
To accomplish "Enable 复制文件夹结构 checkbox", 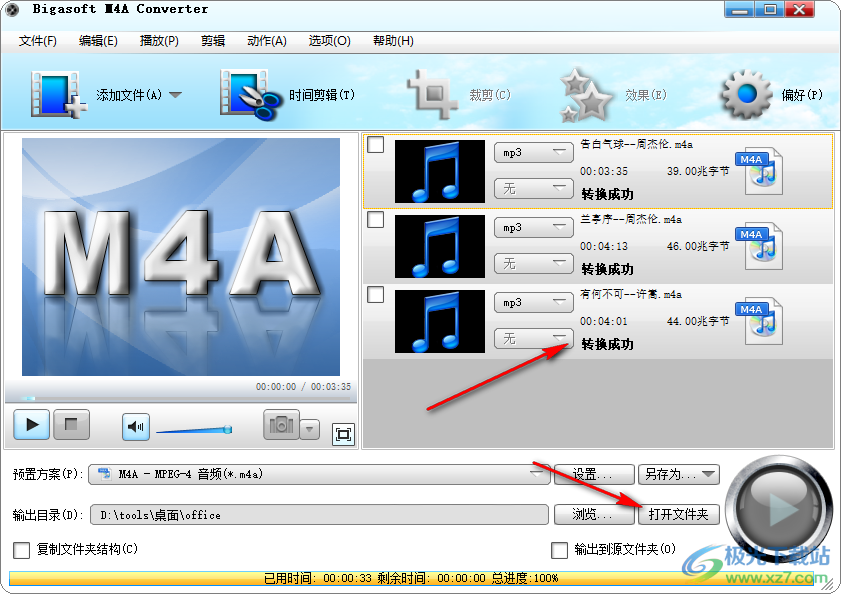I will (21, 550).
